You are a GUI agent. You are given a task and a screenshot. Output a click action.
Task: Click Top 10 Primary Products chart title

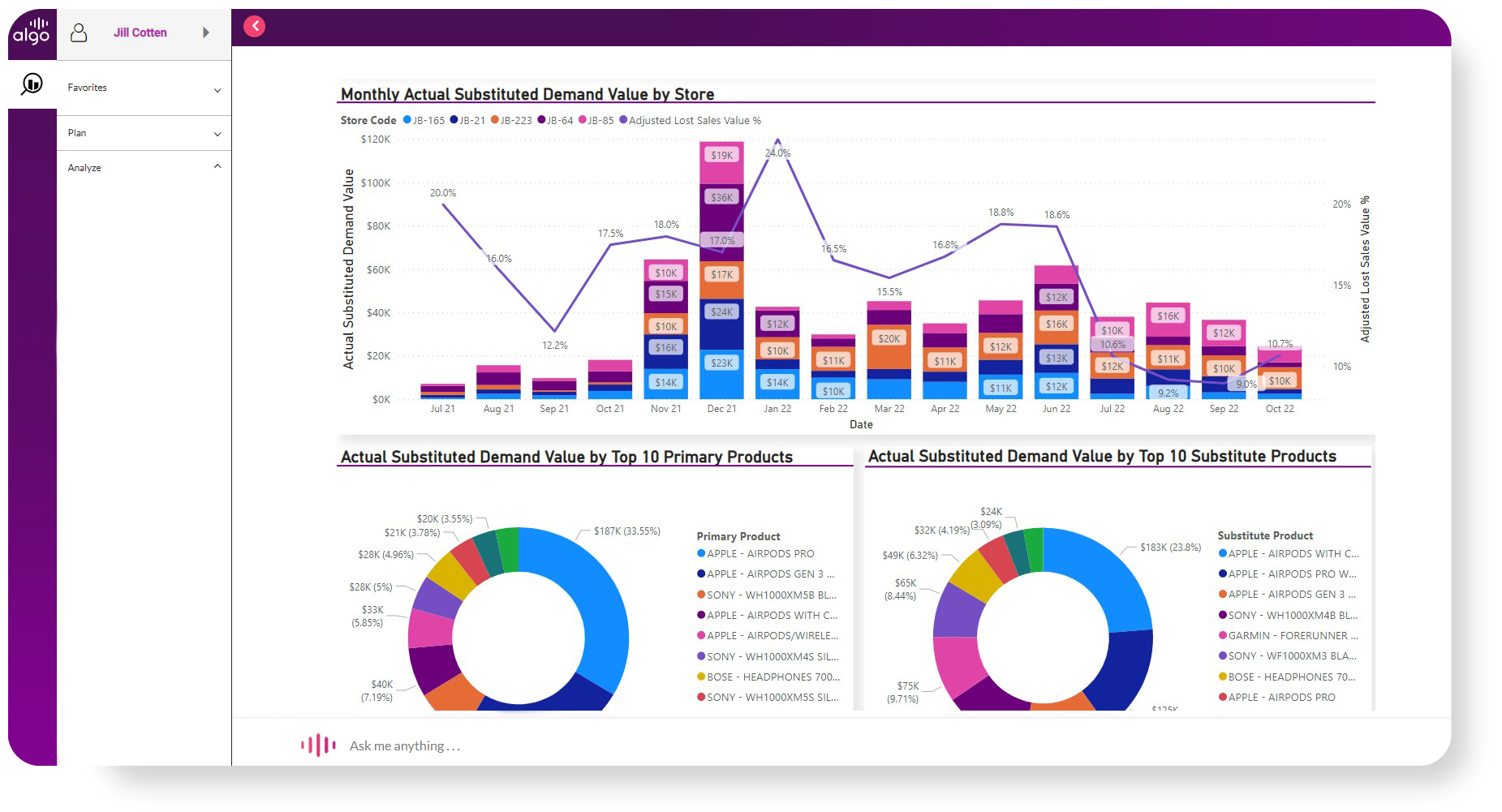tap(566, 457)
